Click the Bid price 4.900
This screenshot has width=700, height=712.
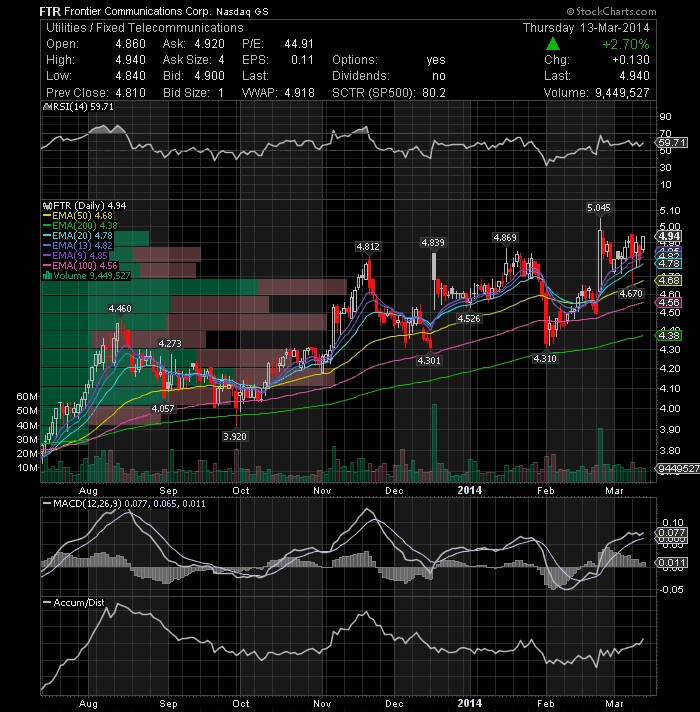[x=209, y=76]
